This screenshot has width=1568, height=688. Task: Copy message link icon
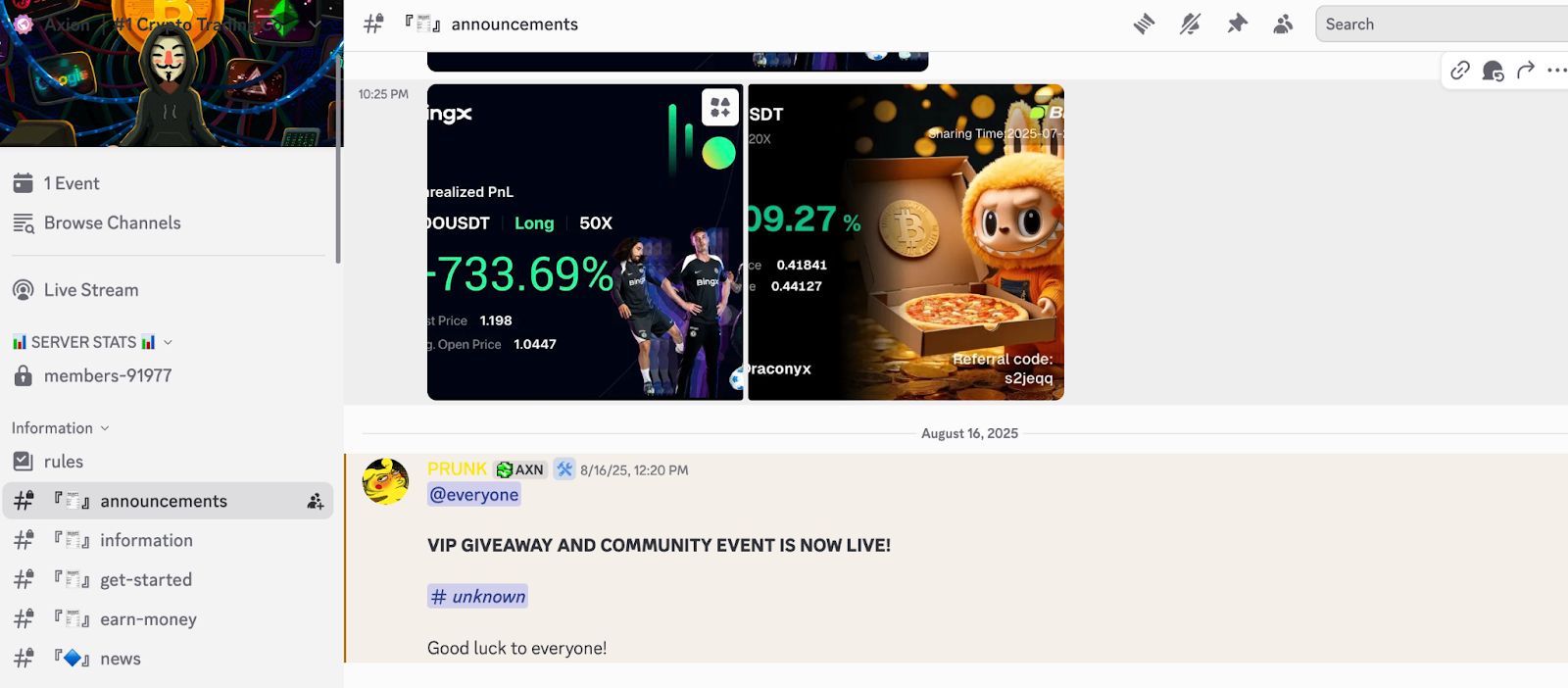click(x=1460, y=71)
